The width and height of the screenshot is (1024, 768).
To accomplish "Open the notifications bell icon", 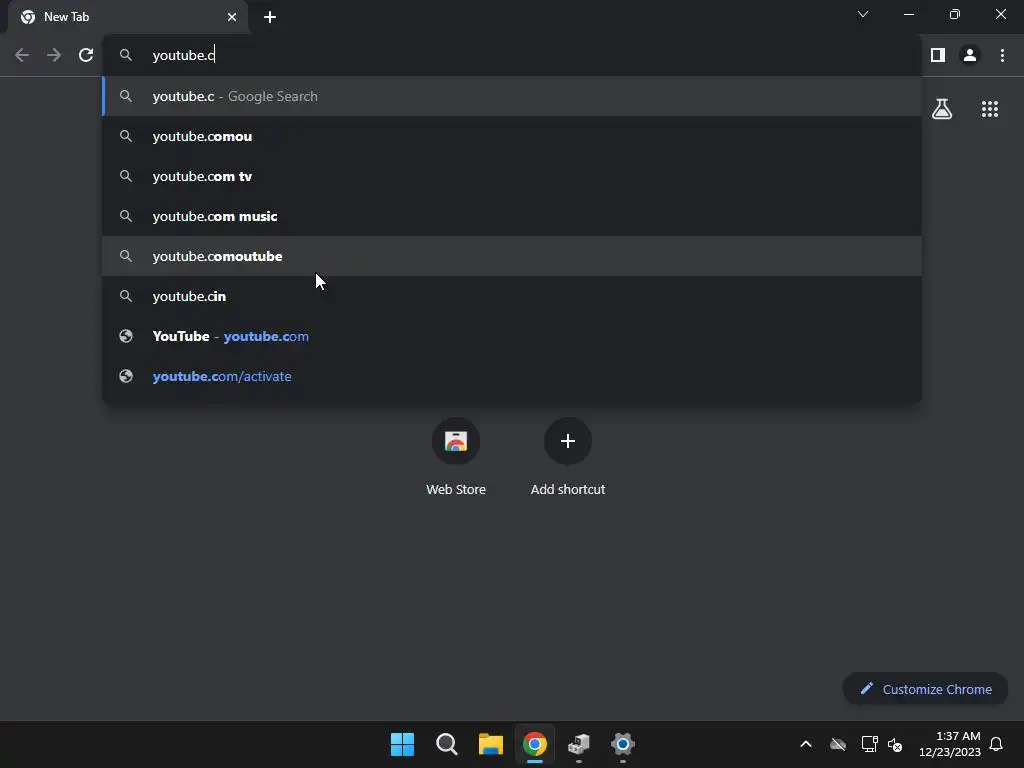I will (996, 744).
